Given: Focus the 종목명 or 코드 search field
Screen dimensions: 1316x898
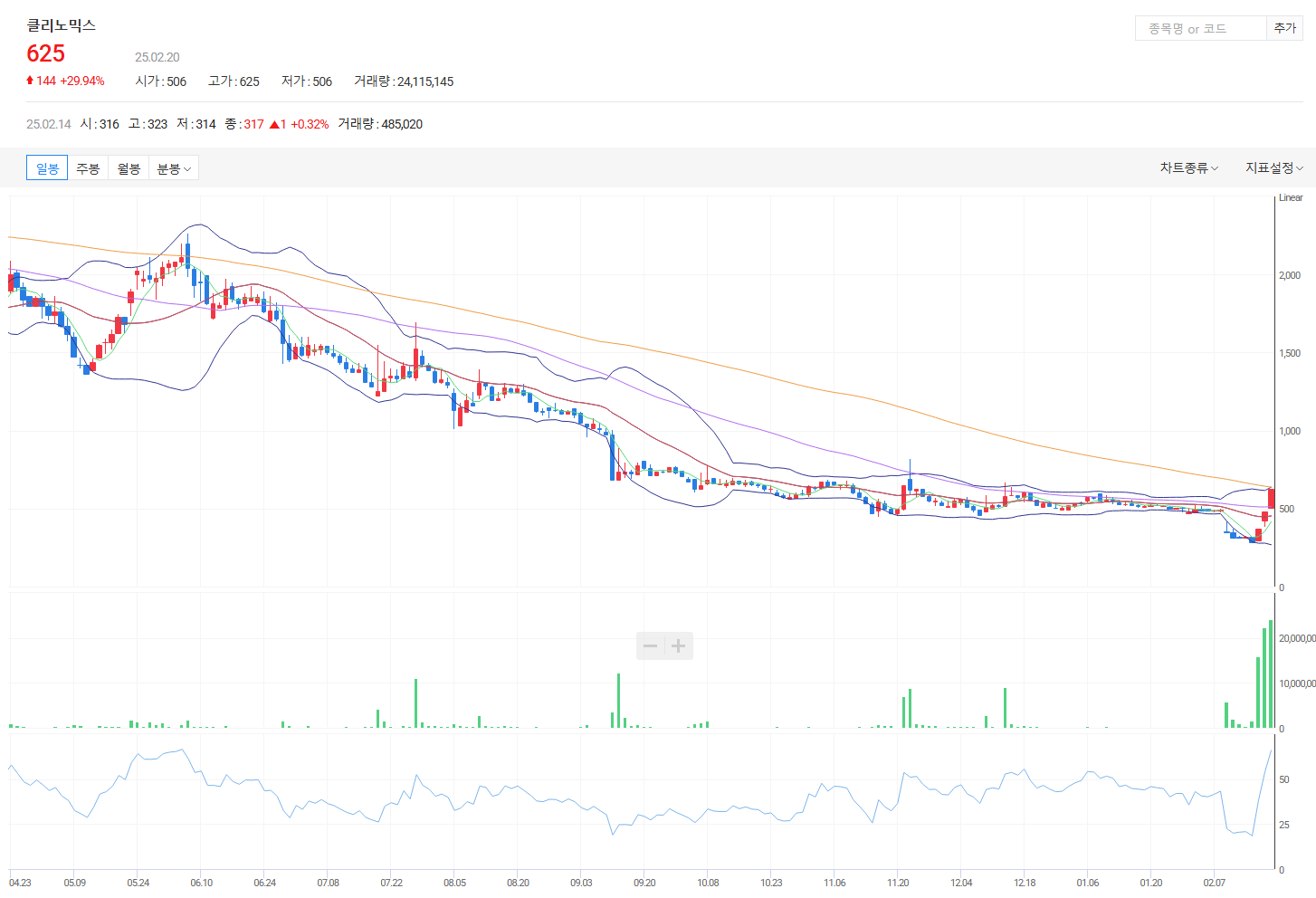Looking at the screenshot, I should tap(1200, 28).
